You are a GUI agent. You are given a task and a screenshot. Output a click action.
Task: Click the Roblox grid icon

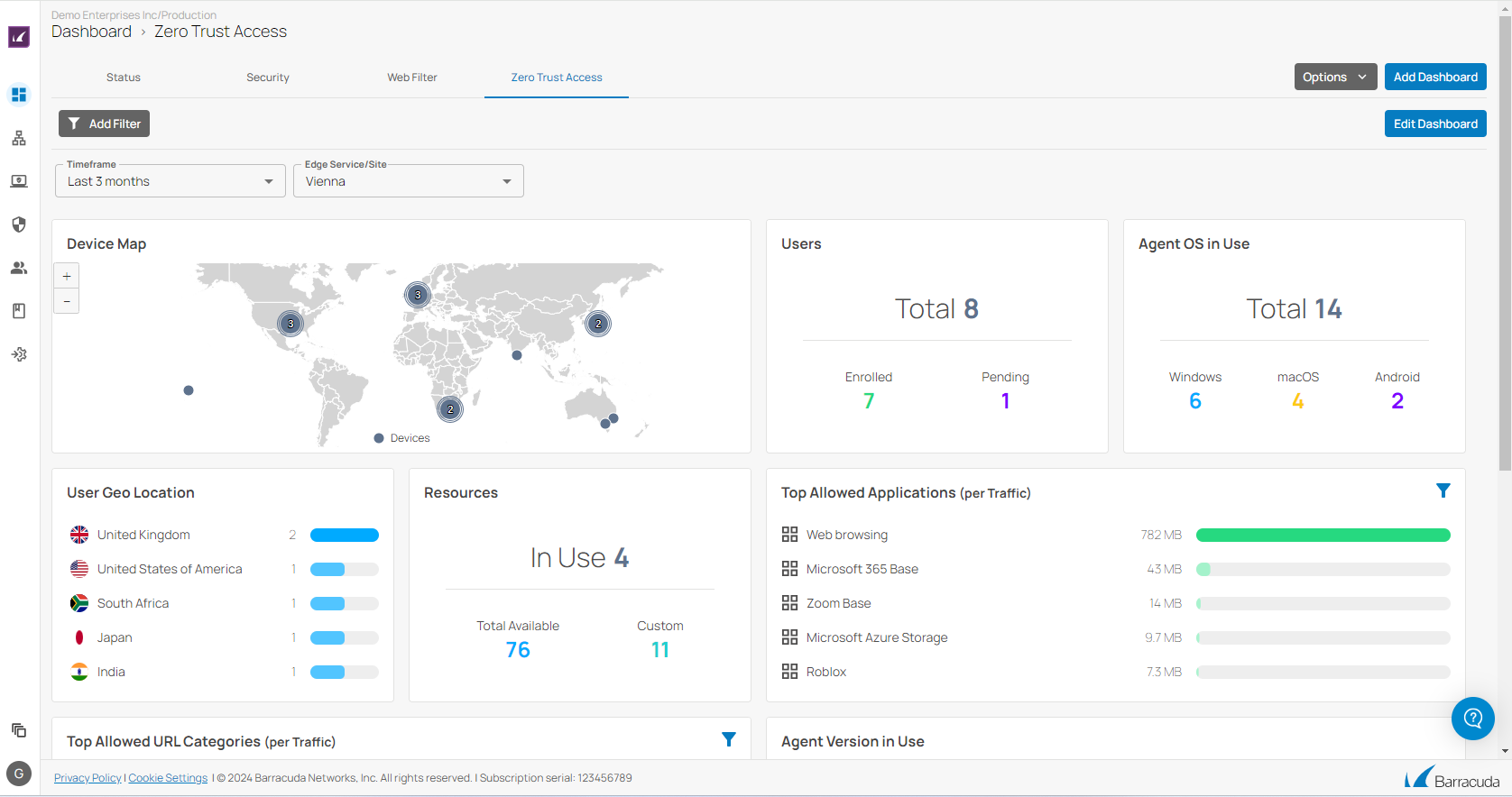[789, 672]
